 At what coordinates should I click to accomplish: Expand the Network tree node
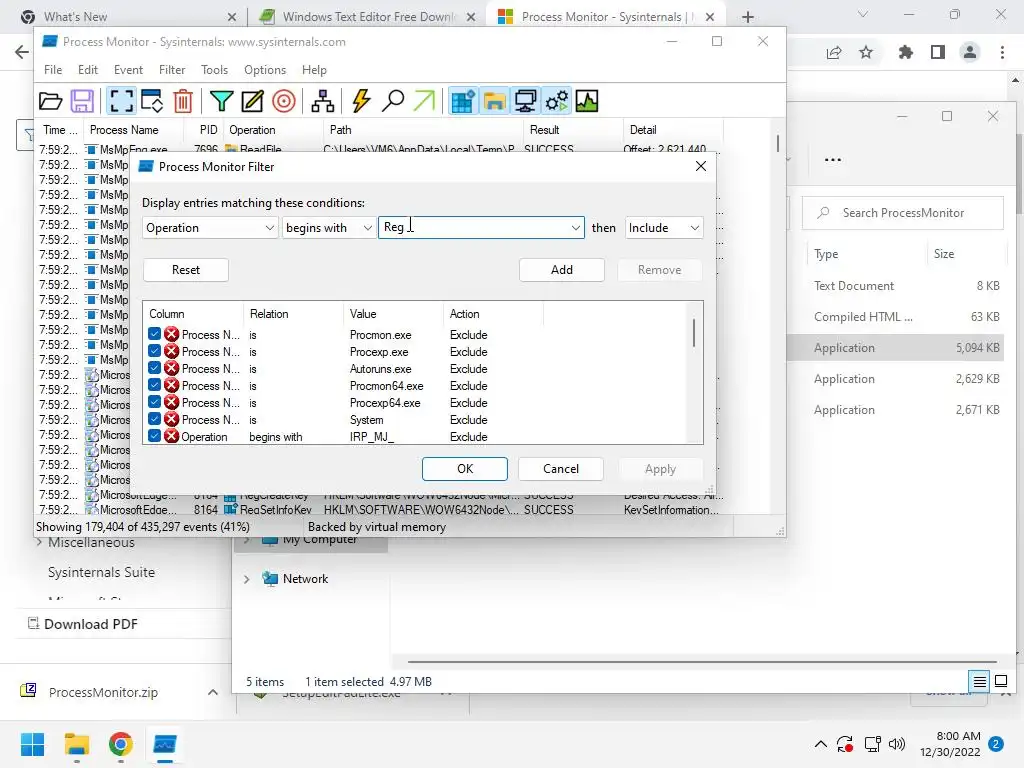tap(247, 579)
